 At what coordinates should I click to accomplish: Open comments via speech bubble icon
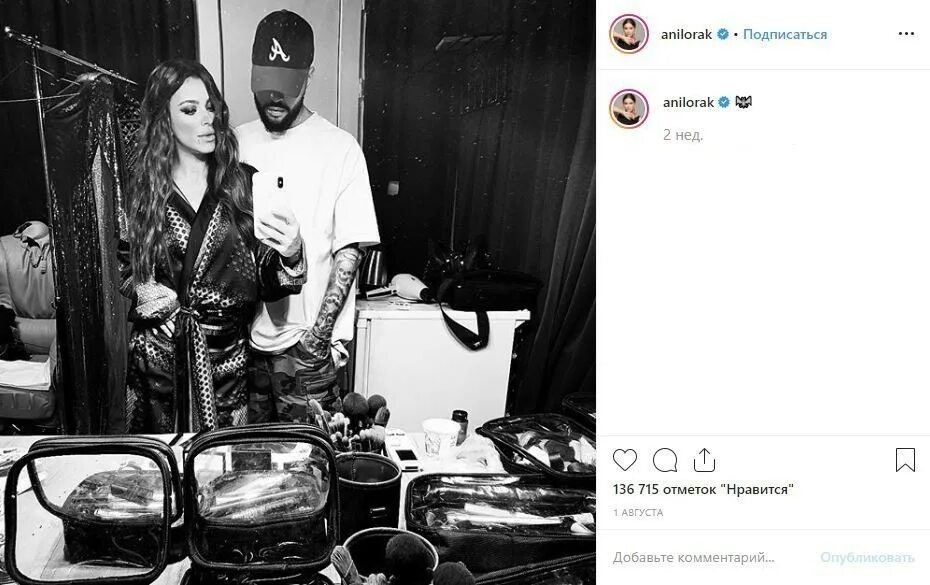point(665,460)
